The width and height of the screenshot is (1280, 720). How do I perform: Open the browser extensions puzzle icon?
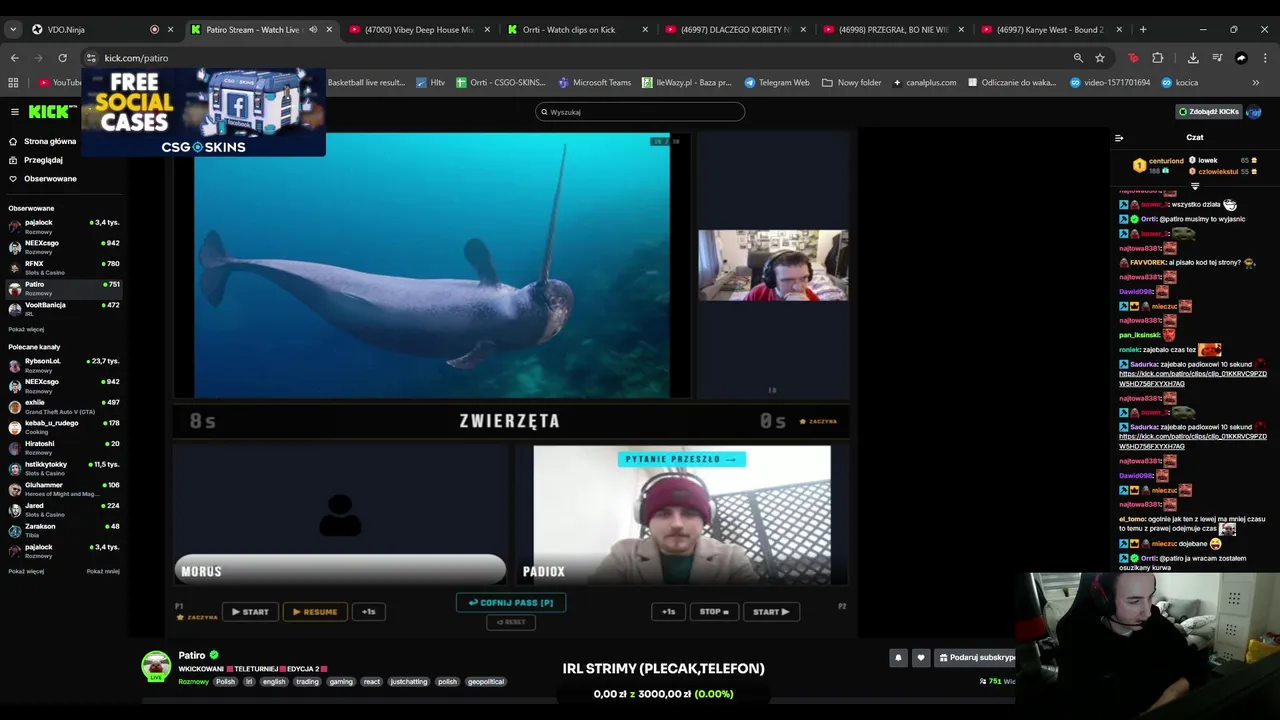pos(1158,58)
